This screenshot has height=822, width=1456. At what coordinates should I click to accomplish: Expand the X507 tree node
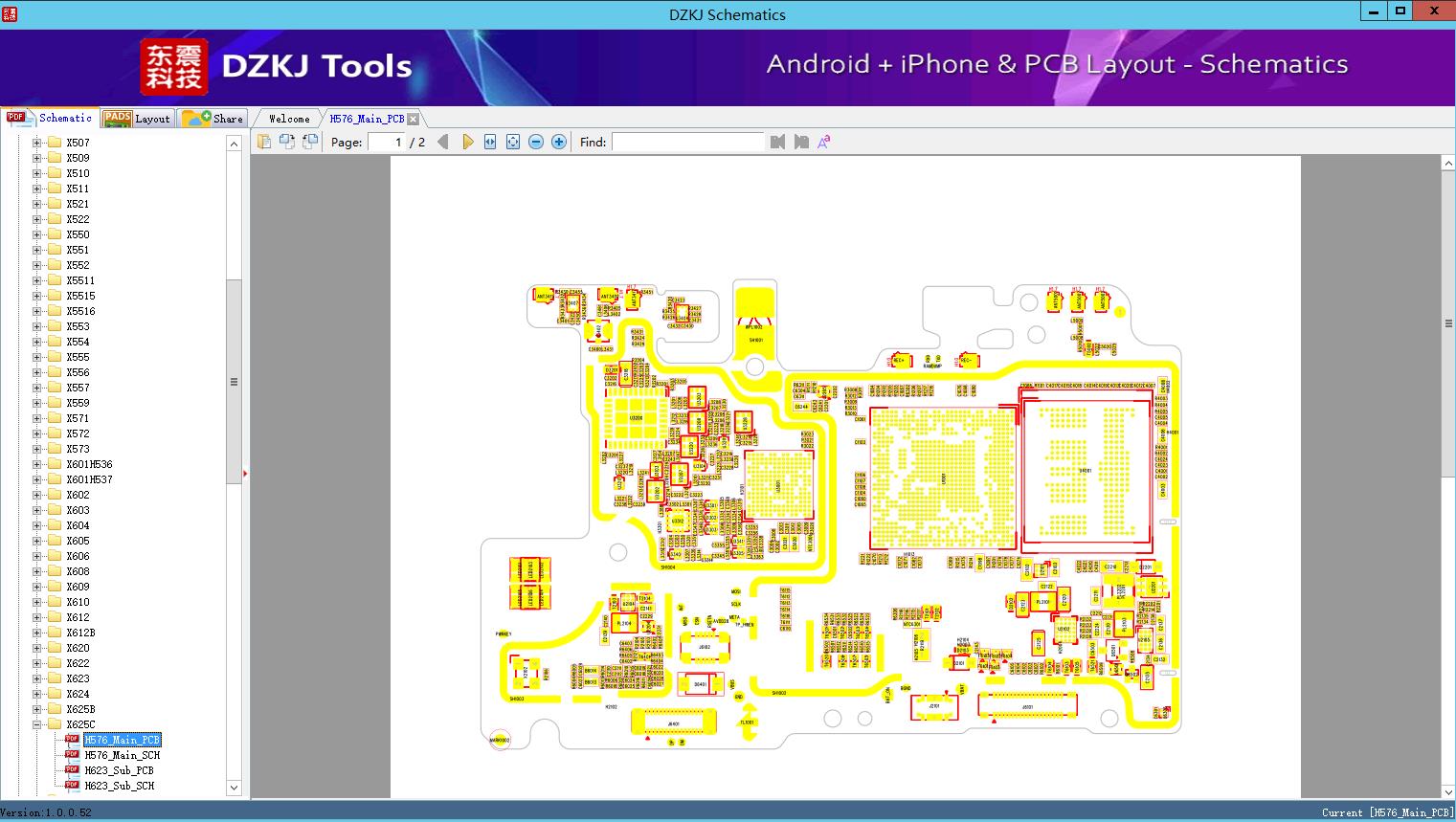[x=37, y=143]
